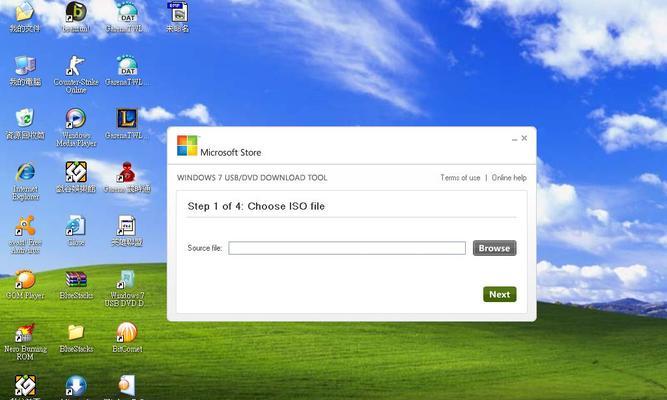Launch the BitComet desktop shortcut

127,338
